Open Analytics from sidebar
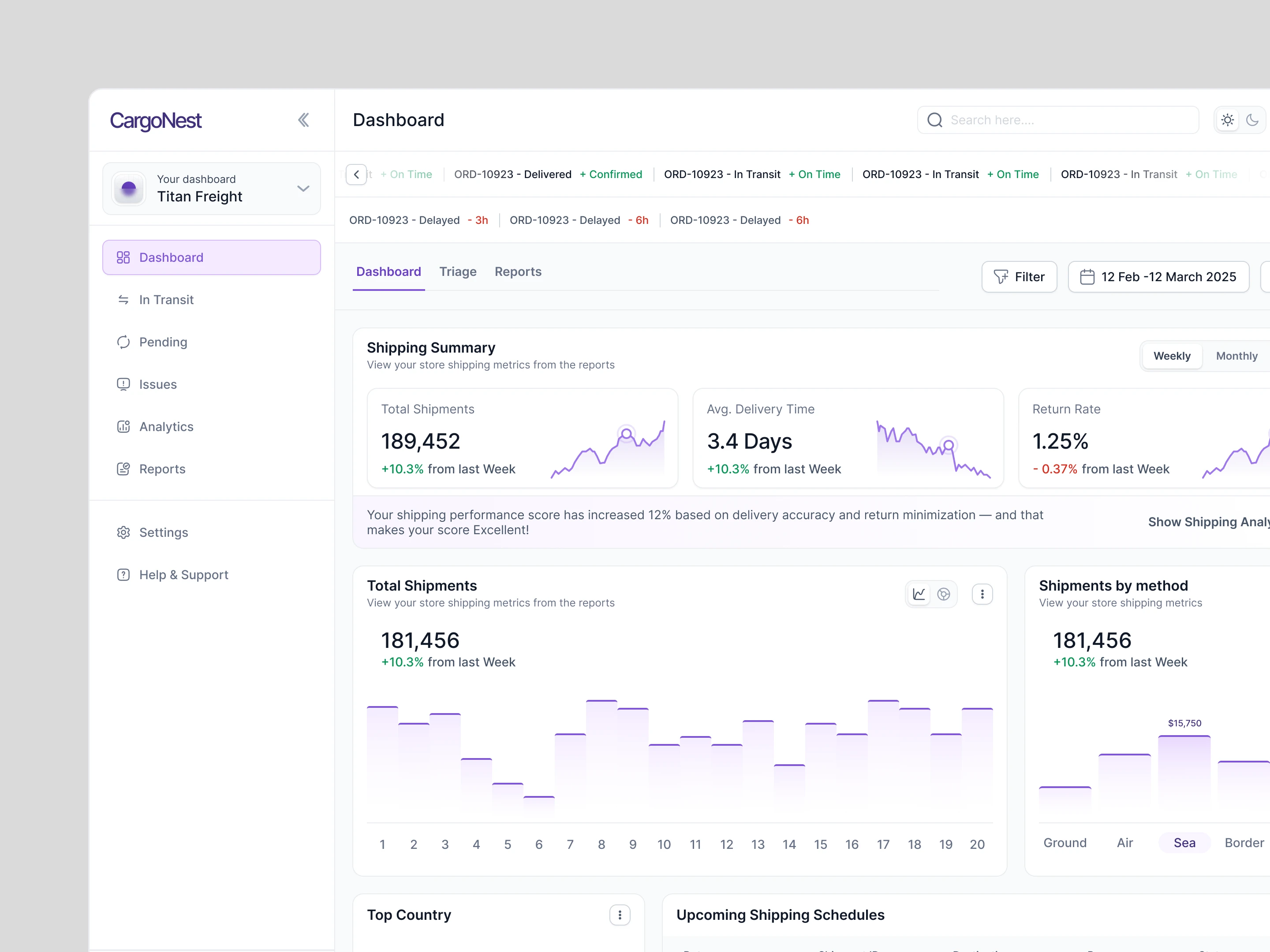The image size is (1270, 952). click(166, 427)
